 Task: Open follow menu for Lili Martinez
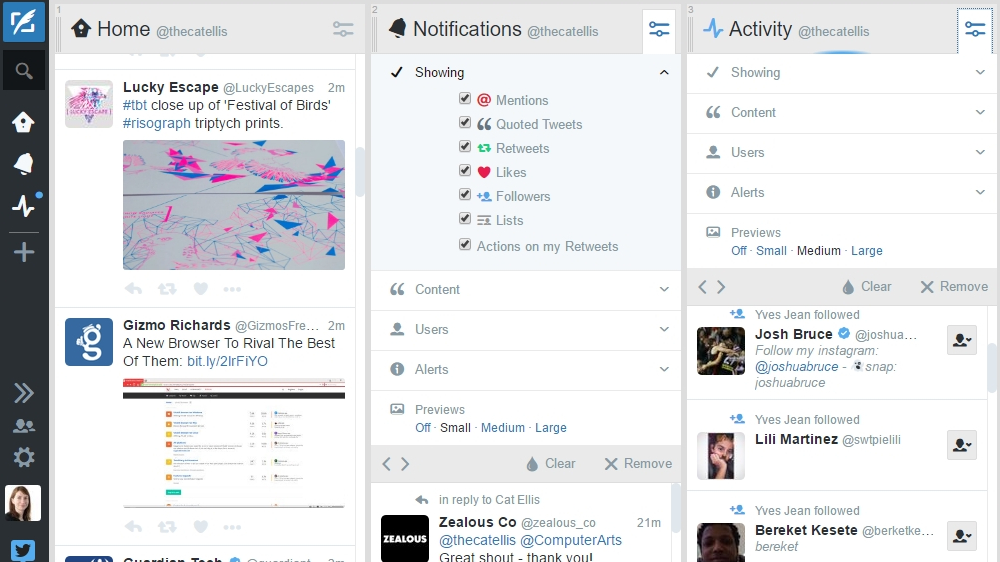click(x=962, y=445)
